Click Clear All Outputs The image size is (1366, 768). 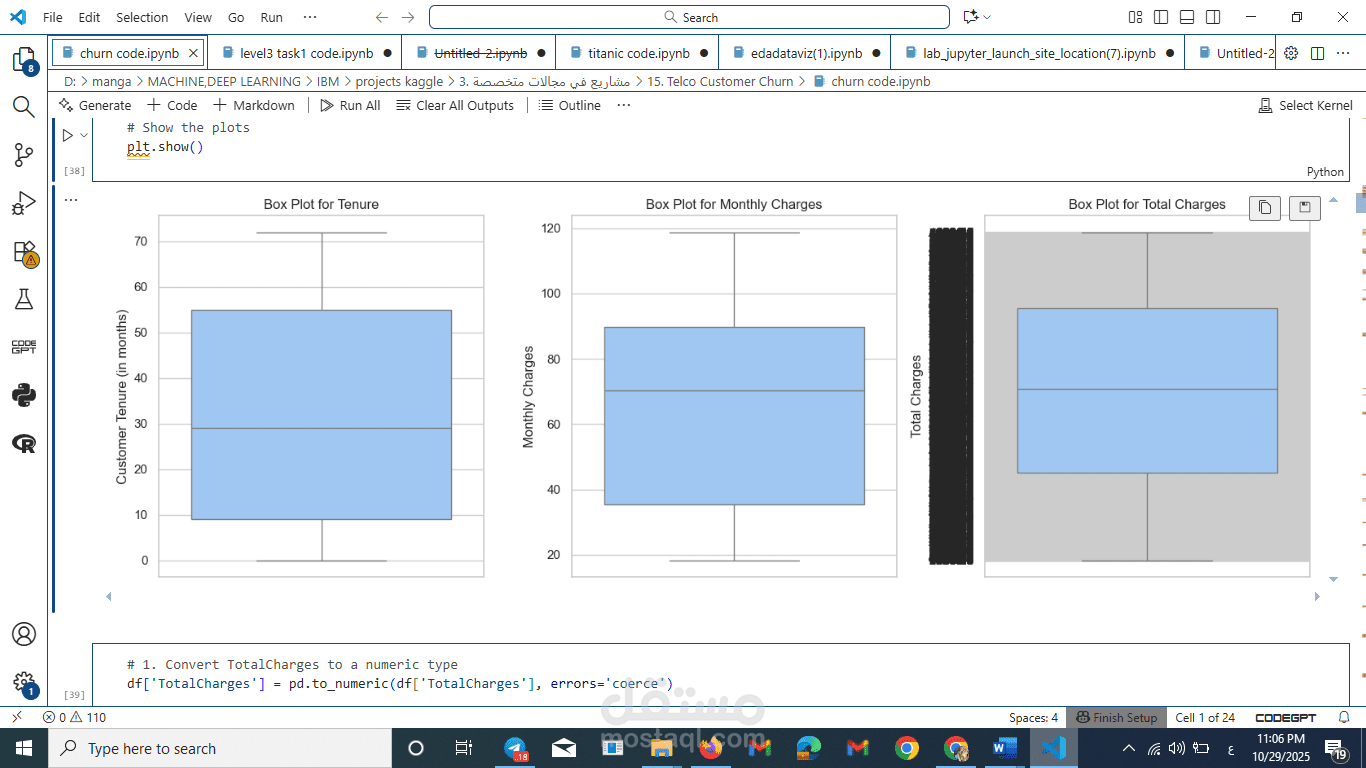pyautogui.click(x=455, y=105)
